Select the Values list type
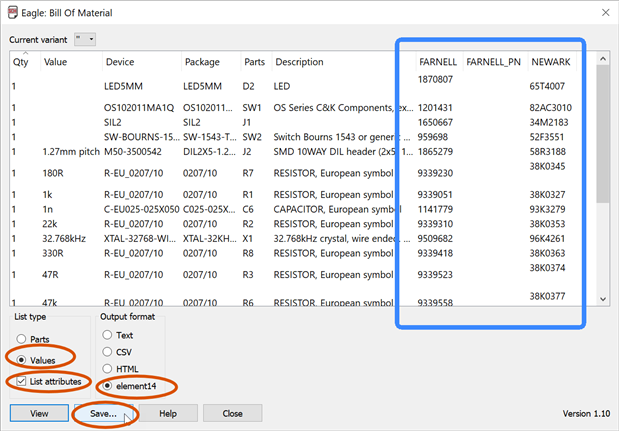 [x=23, y=359]
